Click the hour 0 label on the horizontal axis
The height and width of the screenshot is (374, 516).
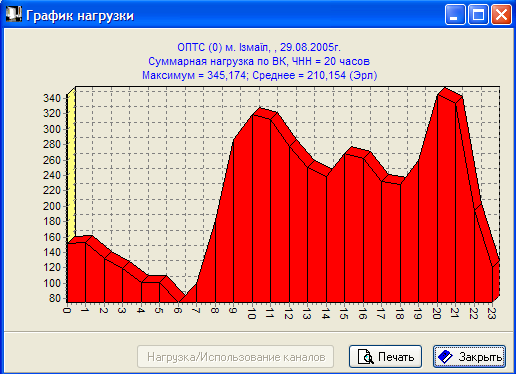point(67,310)
